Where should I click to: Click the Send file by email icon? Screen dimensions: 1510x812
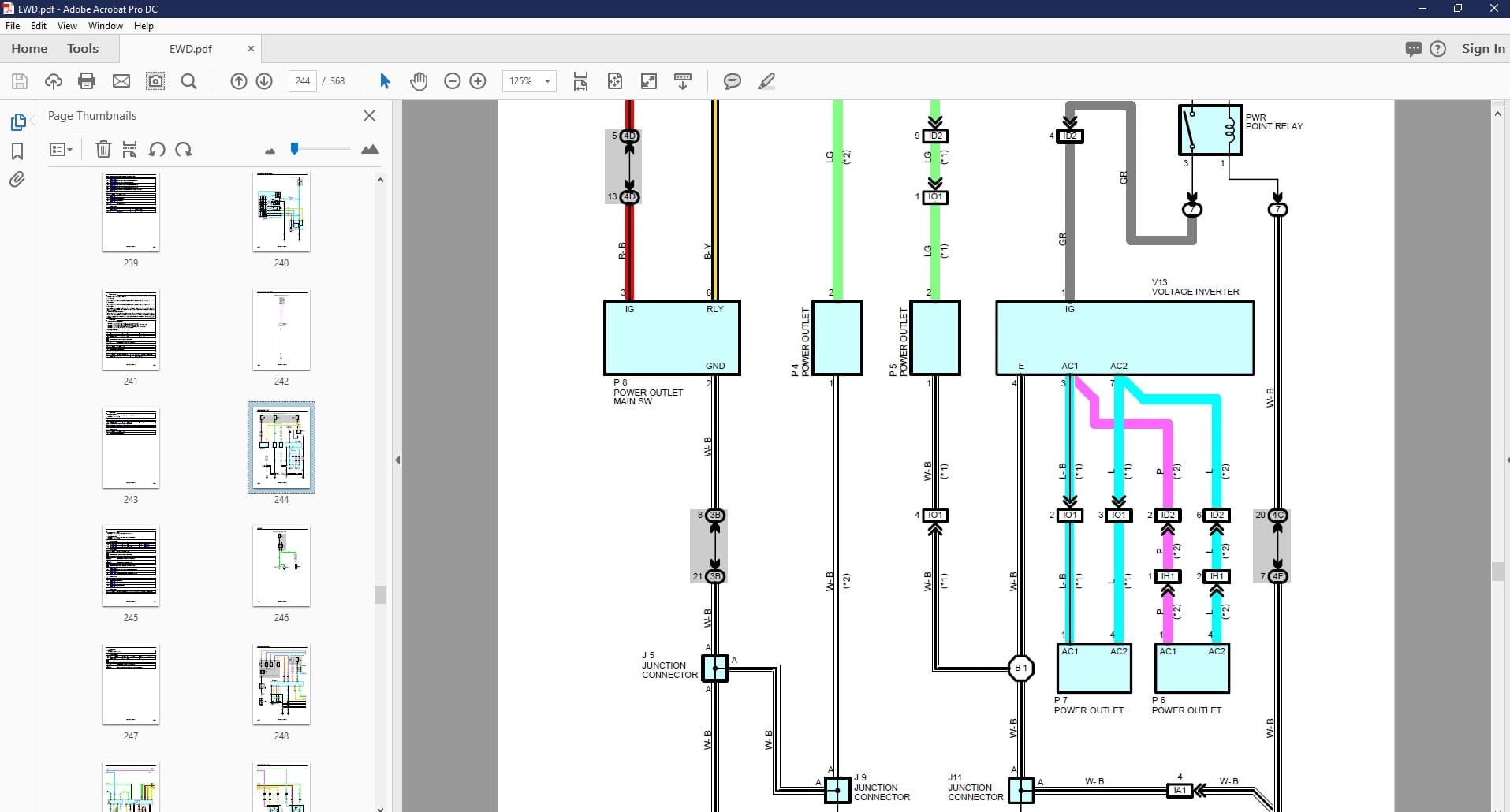pos(121,81)
